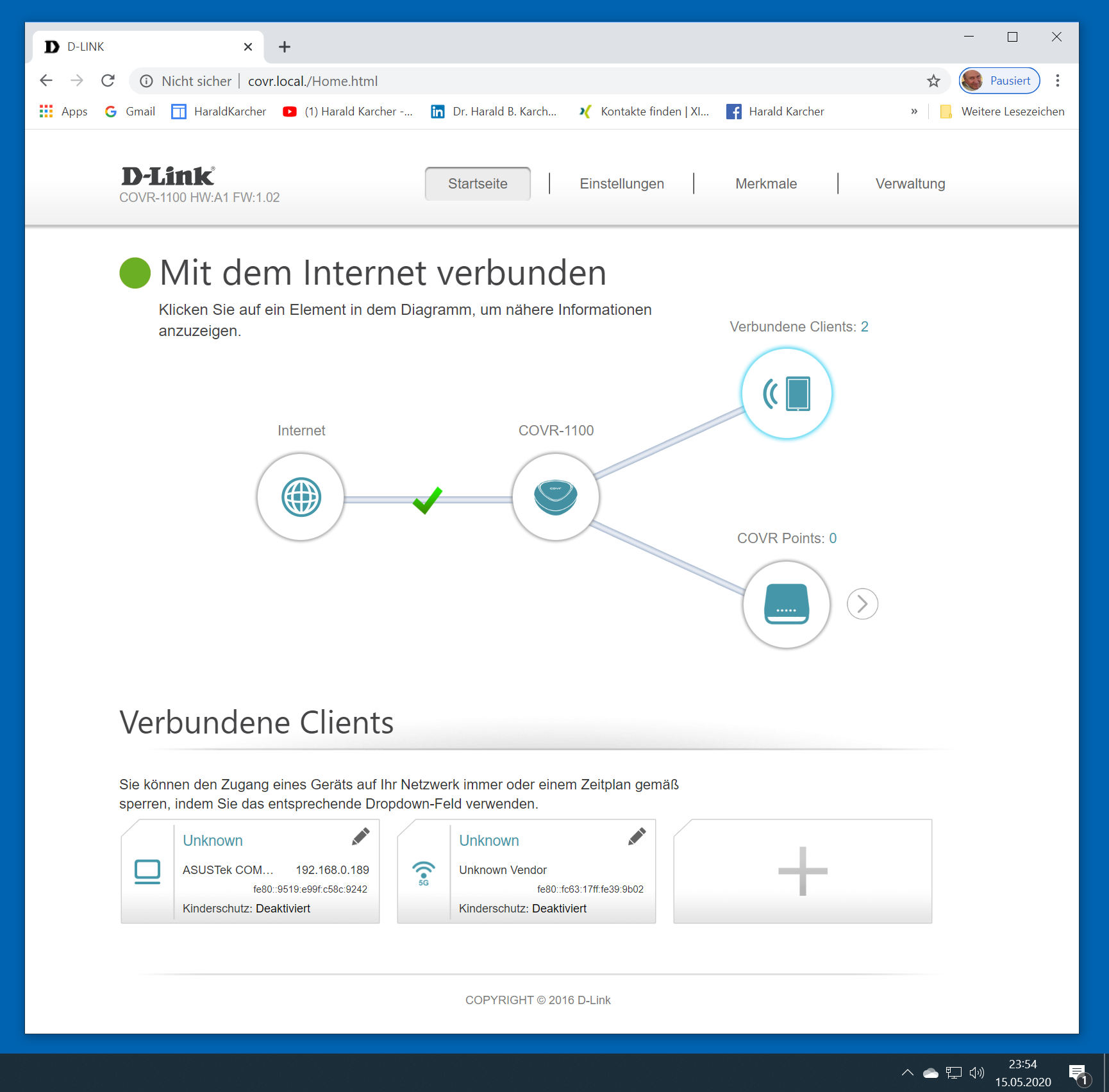The width and height of the screenshot is (1109, 1092).
Task: Open the Windows notification center
Action: point(1079,1073)
